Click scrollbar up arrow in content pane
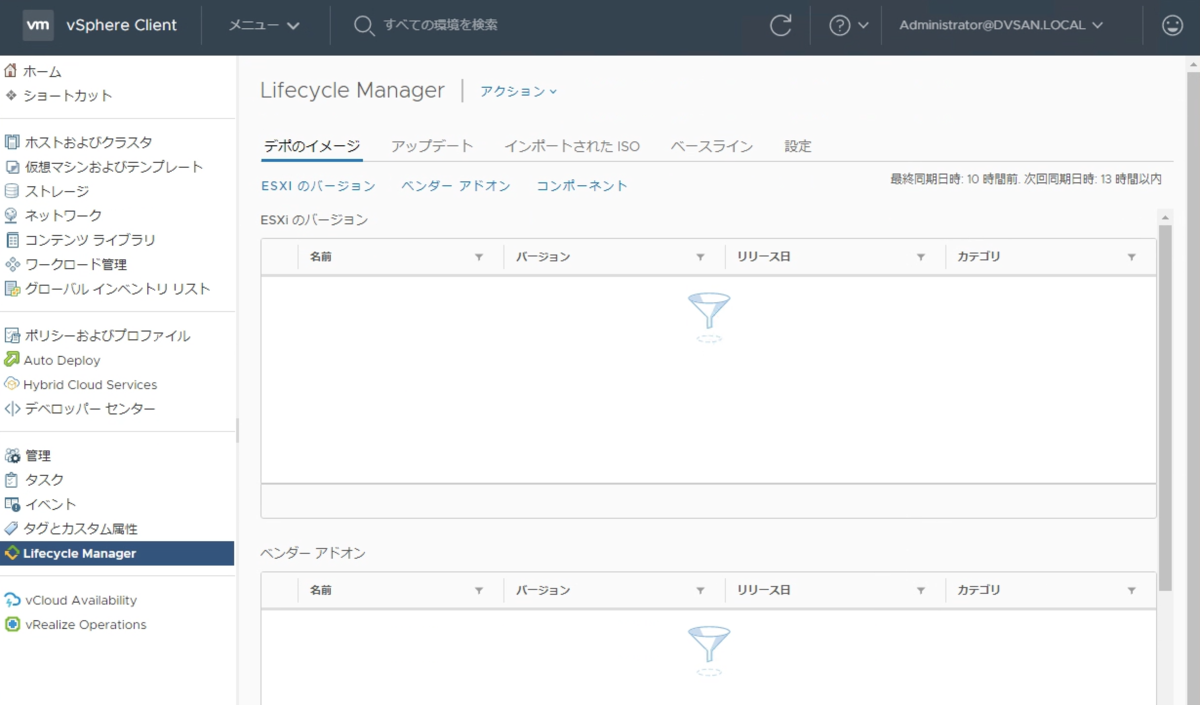The image size is (1200, 705). pyautogui.click(x=1165, y=216)
